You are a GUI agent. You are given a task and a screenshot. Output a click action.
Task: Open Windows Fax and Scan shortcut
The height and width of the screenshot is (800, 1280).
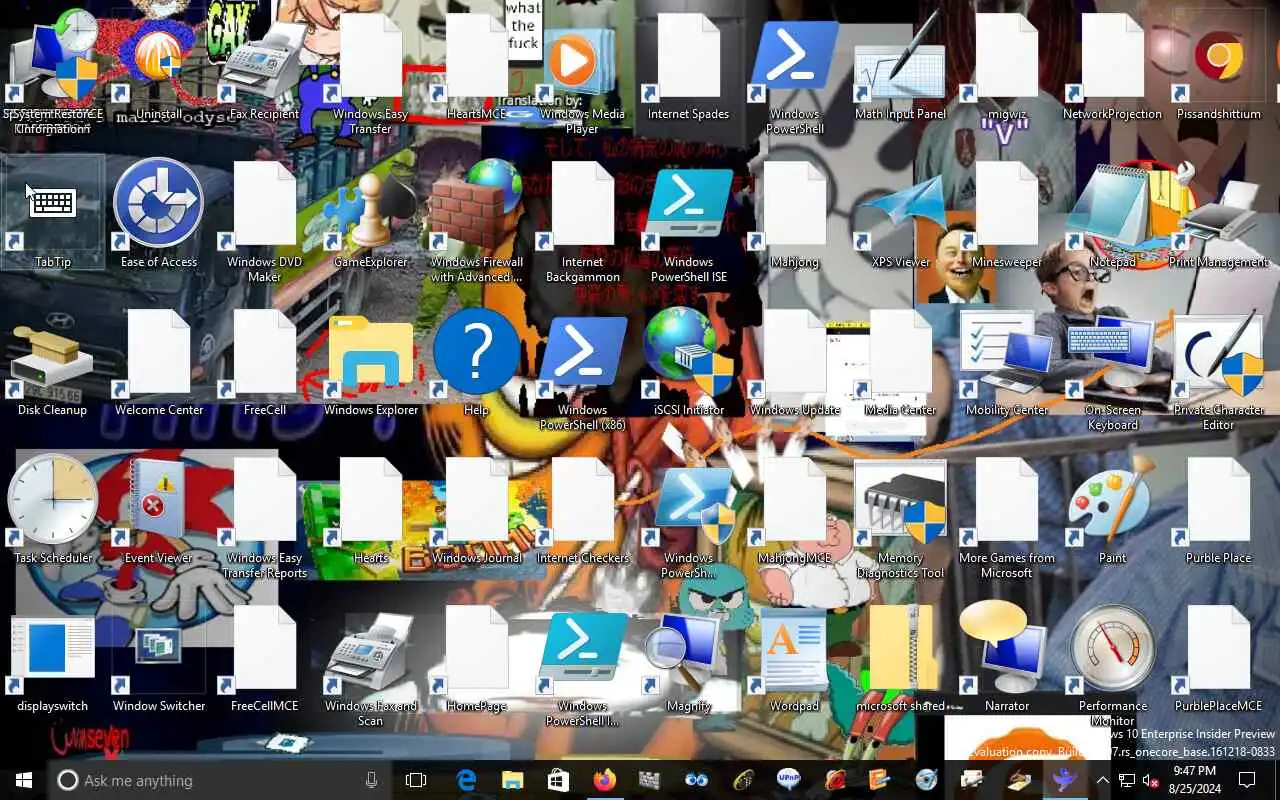click(x=370, y=666)
